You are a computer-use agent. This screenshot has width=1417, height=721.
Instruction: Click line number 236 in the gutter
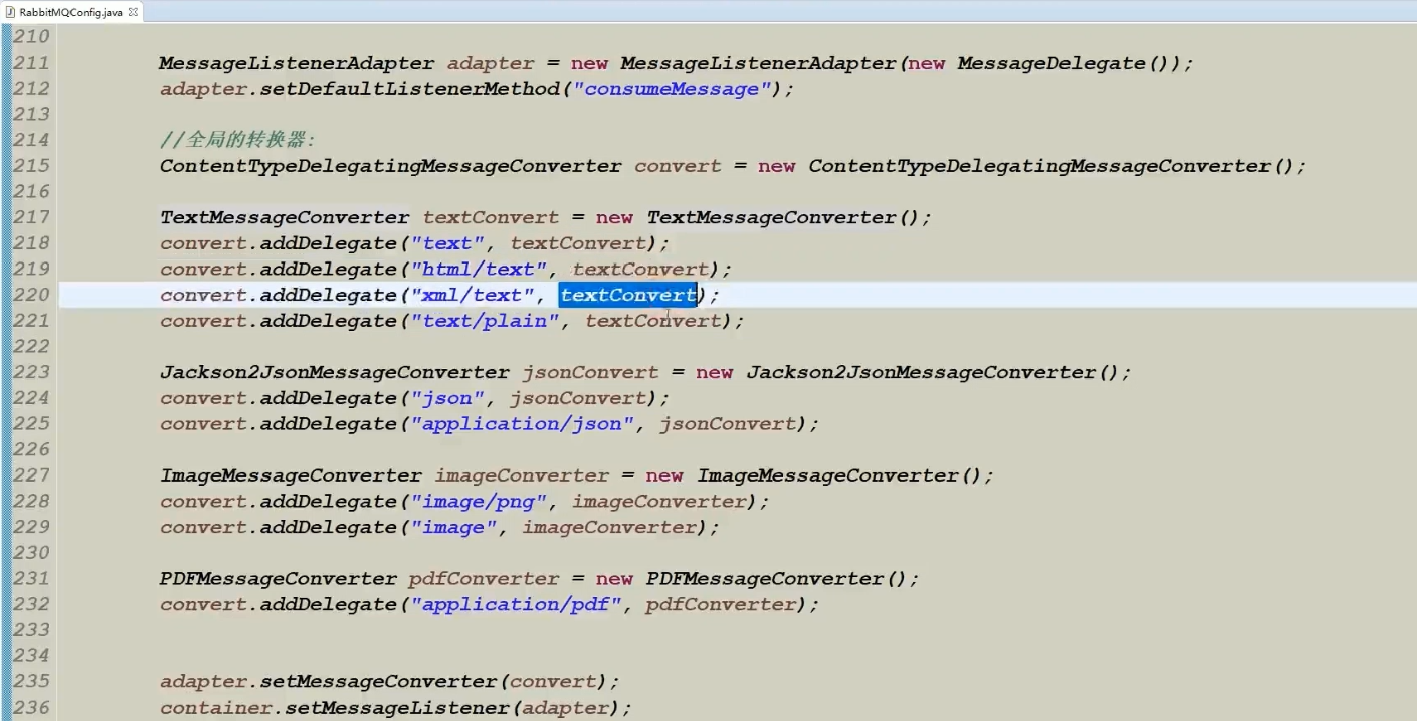pyautogui.click(x=30, y=707)
